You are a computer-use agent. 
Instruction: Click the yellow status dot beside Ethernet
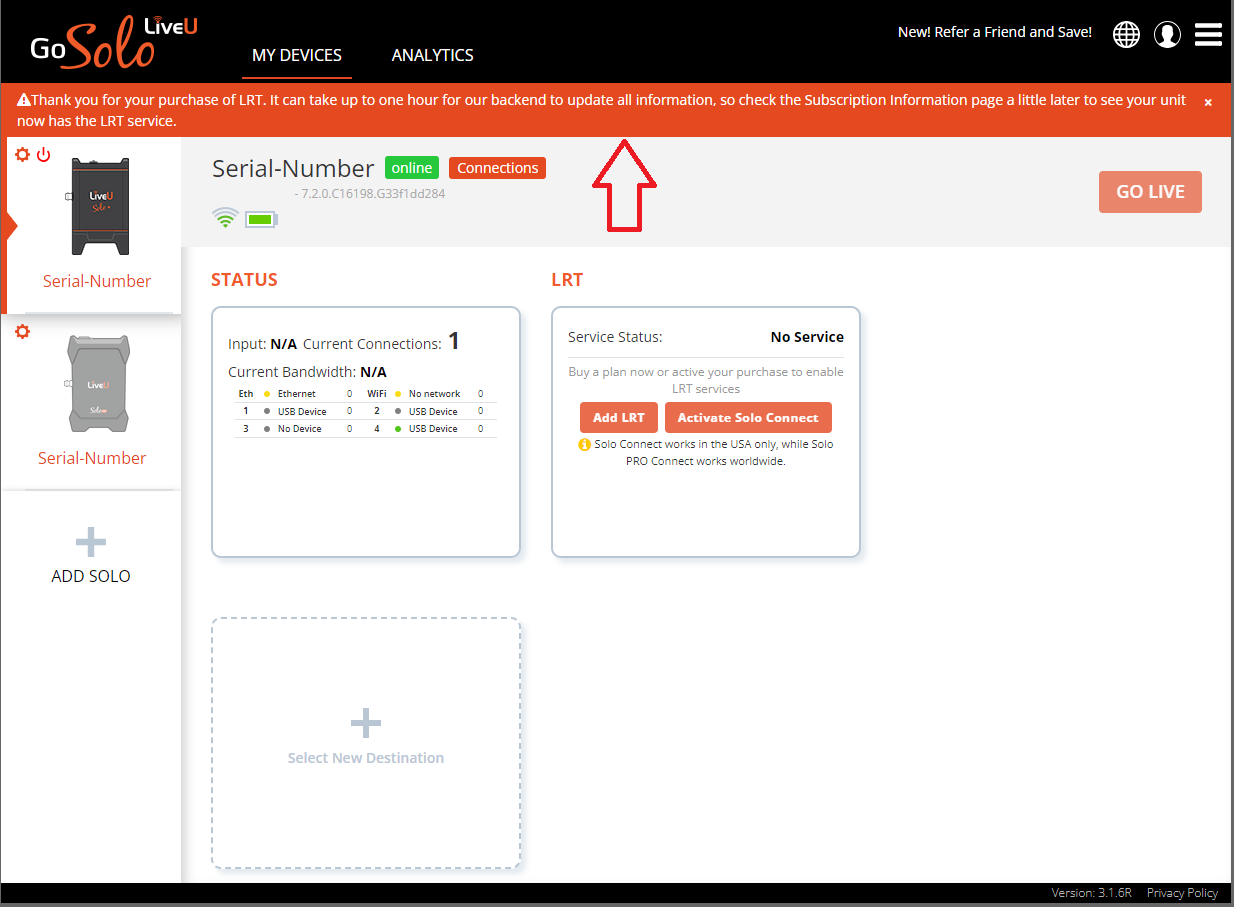click(267, 394)
